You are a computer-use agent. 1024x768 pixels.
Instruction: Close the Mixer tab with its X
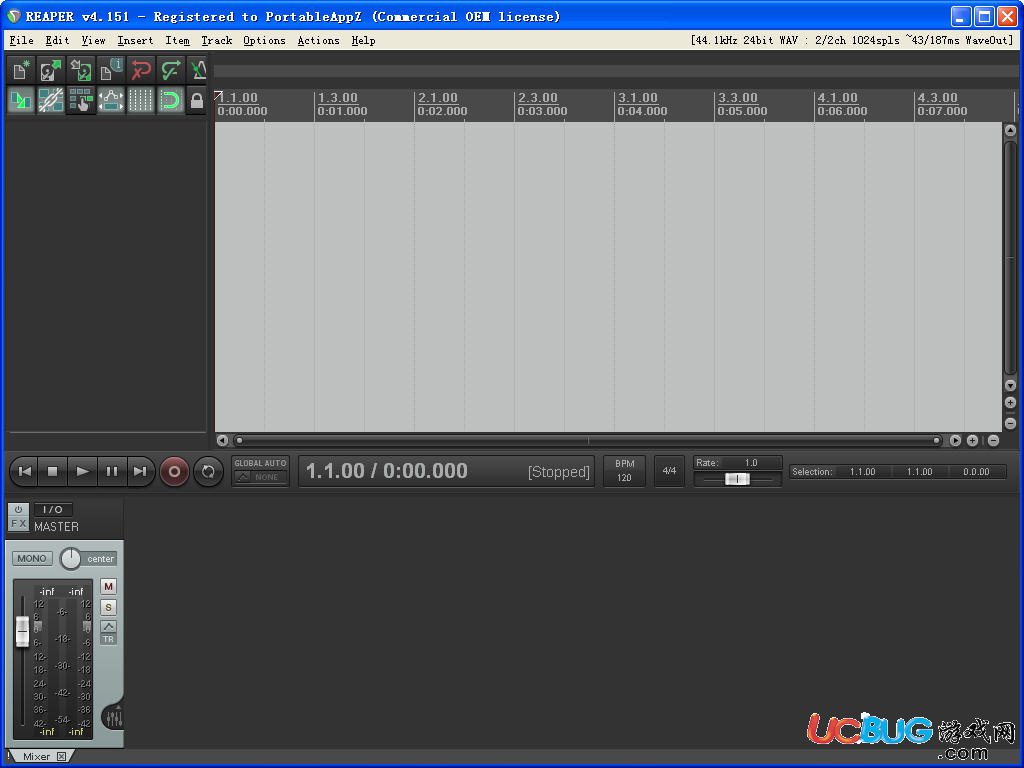pos(61,756)
